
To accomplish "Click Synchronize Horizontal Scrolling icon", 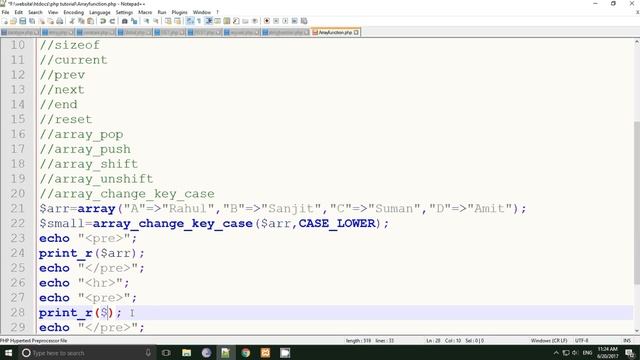I will click(178, 21).
